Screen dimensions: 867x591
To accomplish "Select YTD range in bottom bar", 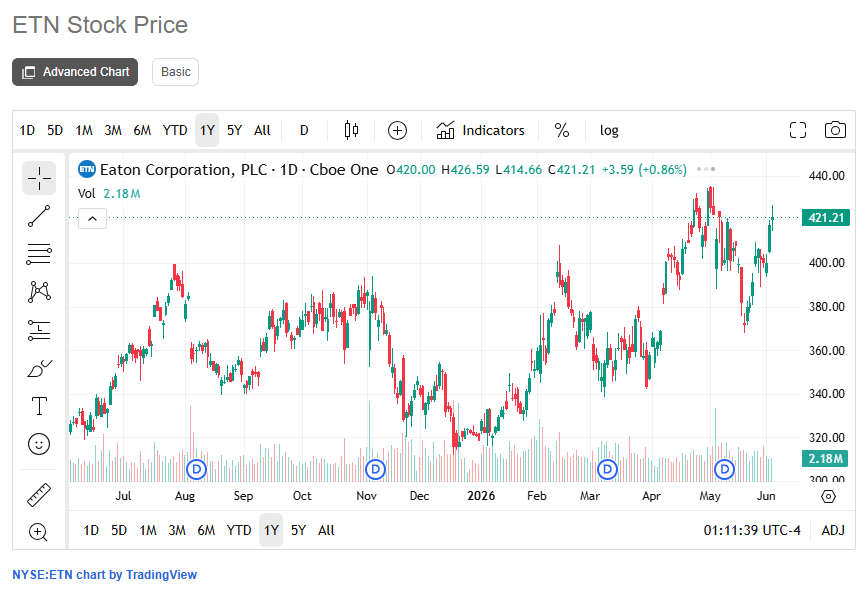I will (239, 530).
